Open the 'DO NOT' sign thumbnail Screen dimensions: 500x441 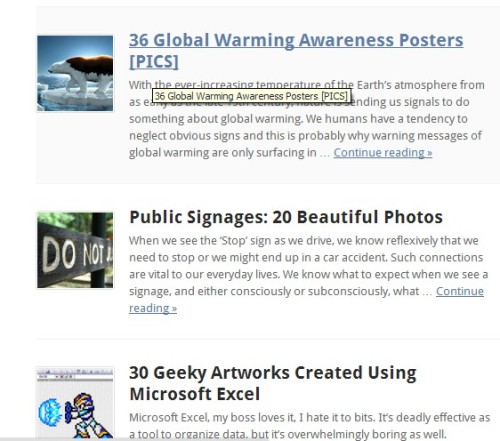pos(75,250)
